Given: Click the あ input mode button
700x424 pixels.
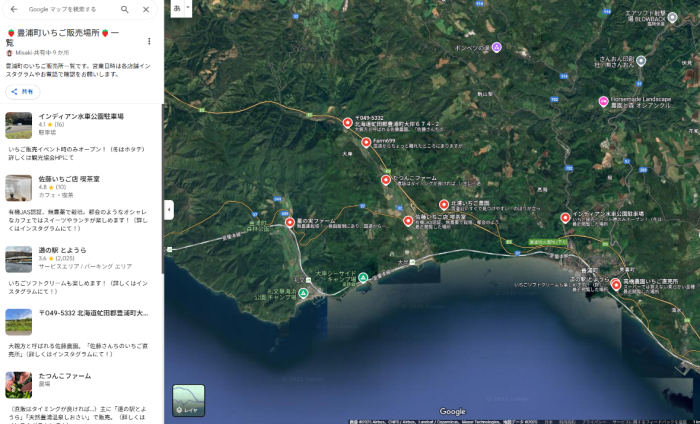Looking at the screenshot, I should [x=177, y=7].
